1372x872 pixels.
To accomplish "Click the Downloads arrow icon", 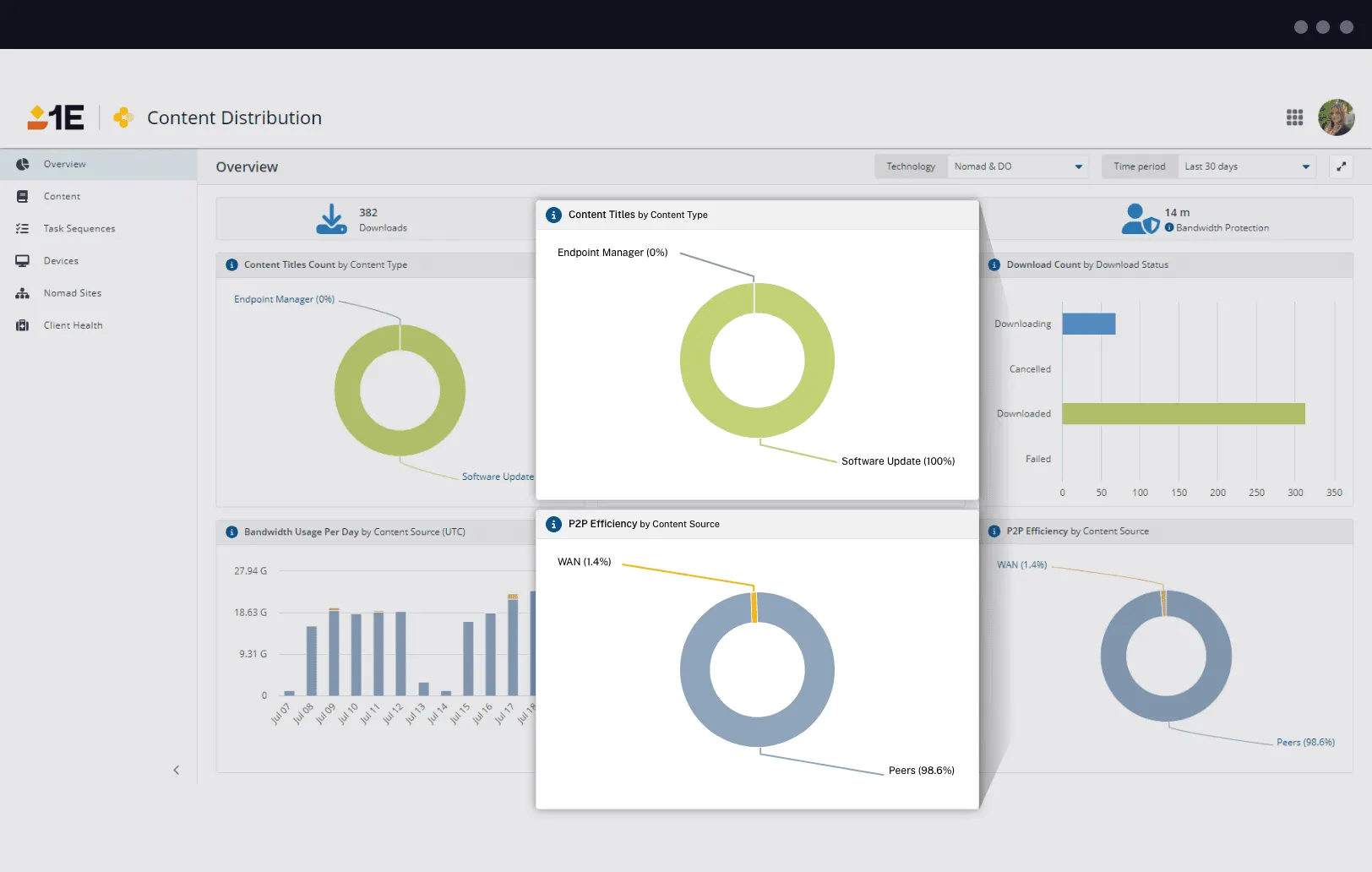I will [x=331, y=219].
